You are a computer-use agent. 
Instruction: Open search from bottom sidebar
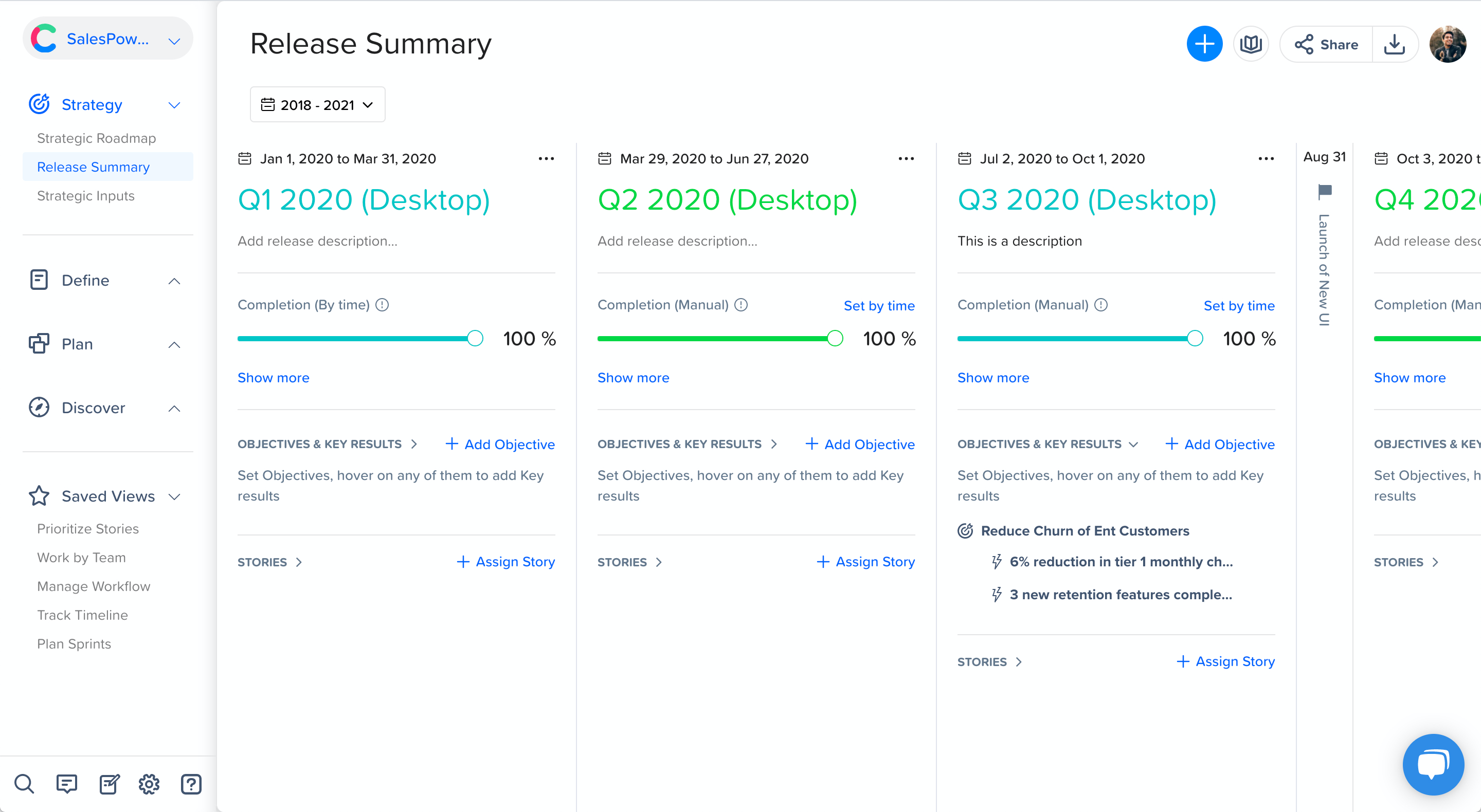click(x=24, y=783)
